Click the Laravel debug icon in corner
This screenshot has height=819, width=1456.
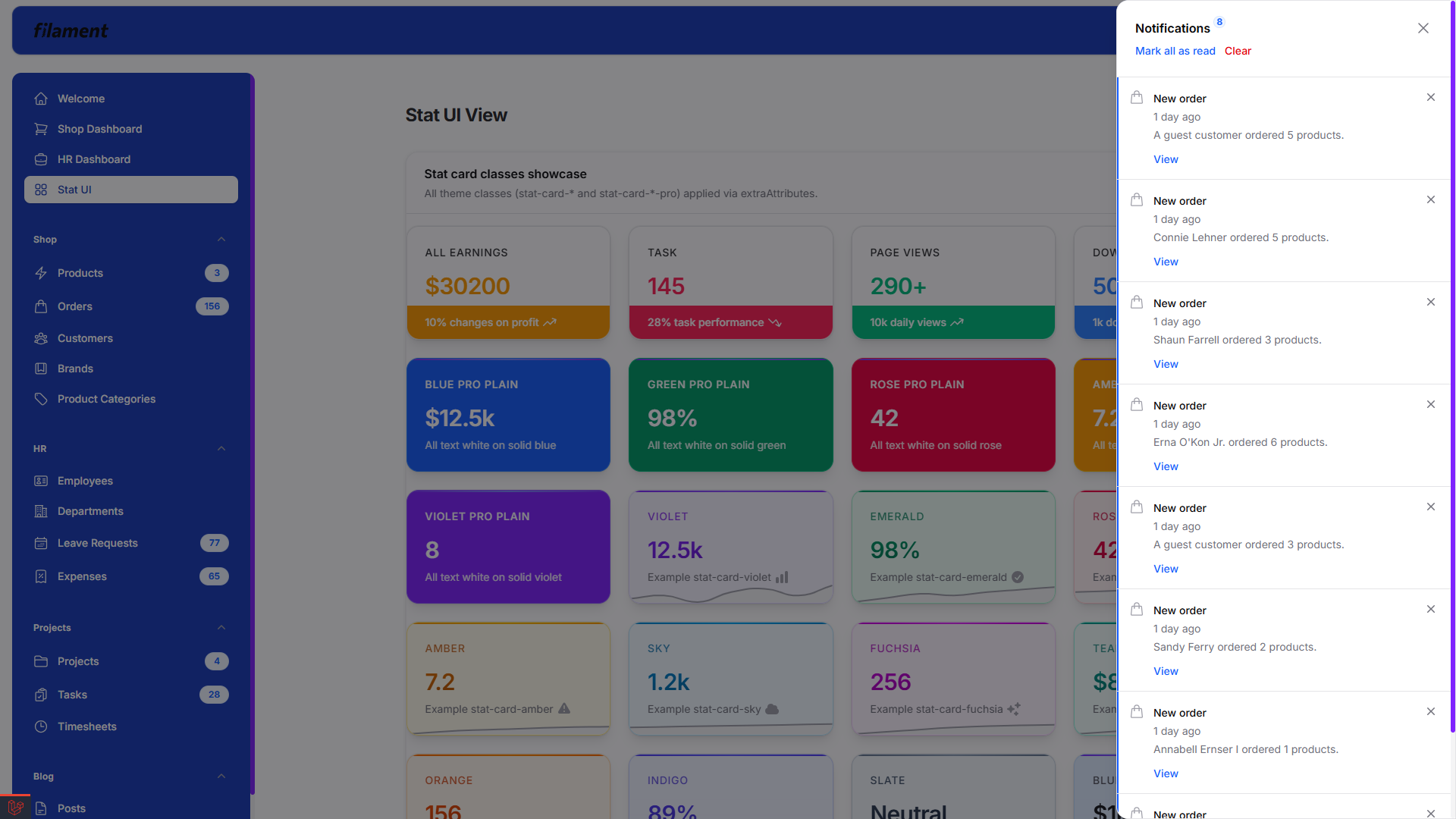pos(15,807)
